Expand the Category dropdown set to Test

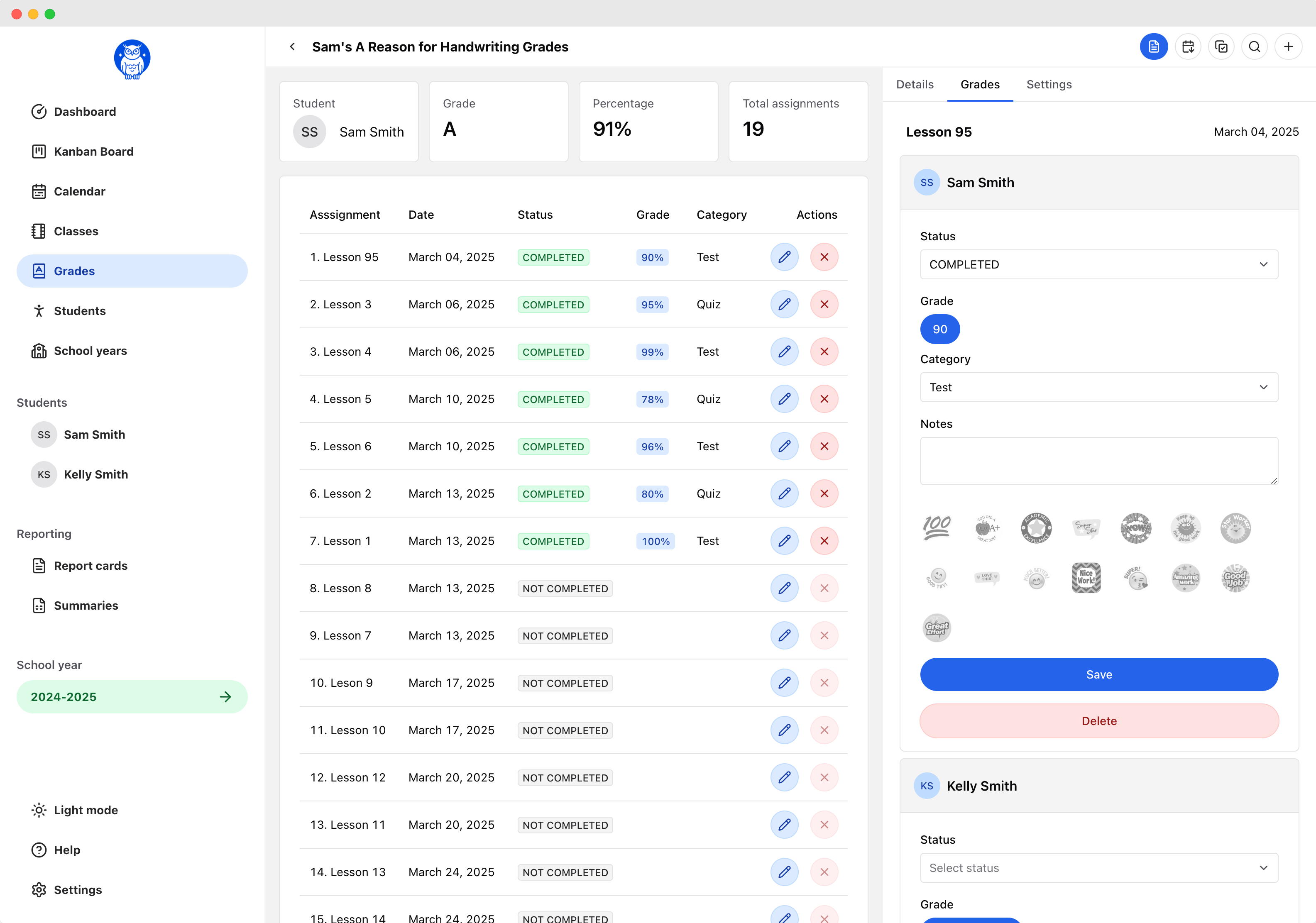click(x=1098, y=387)
